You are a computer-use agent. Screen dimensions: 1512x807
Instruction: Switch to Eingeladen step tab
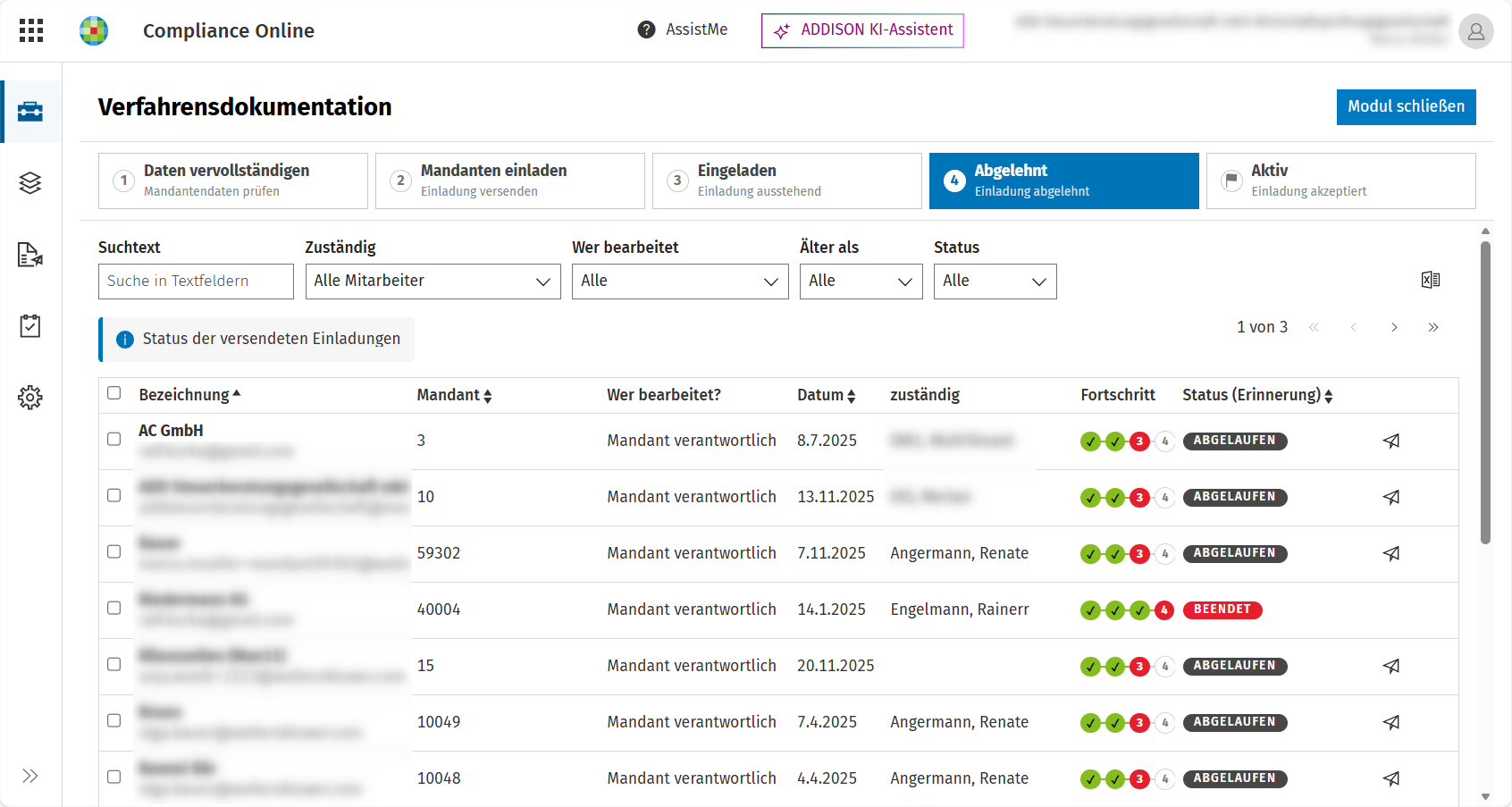787,181
